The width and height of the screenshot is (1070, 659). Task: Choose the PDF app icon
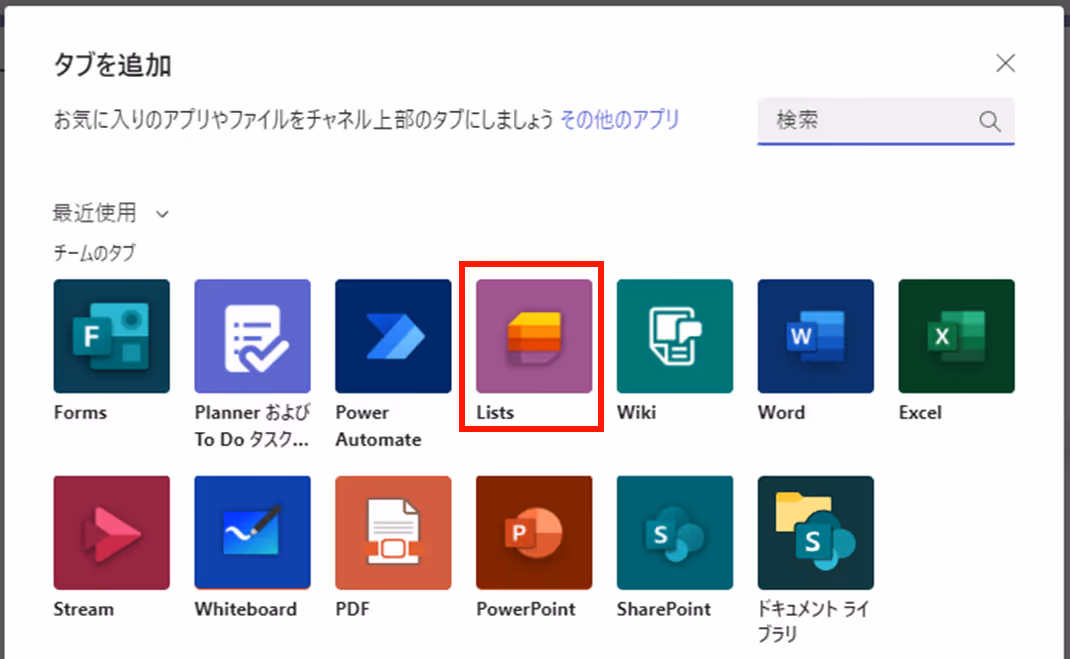point(393,533)
